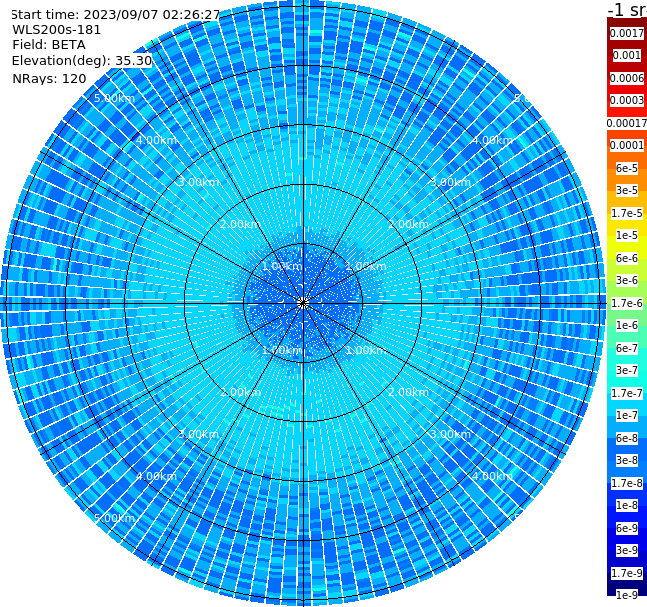Screen dimensions: 647x607
Task: Click the upper-right 4.00km range label
Action: point(492,140)
